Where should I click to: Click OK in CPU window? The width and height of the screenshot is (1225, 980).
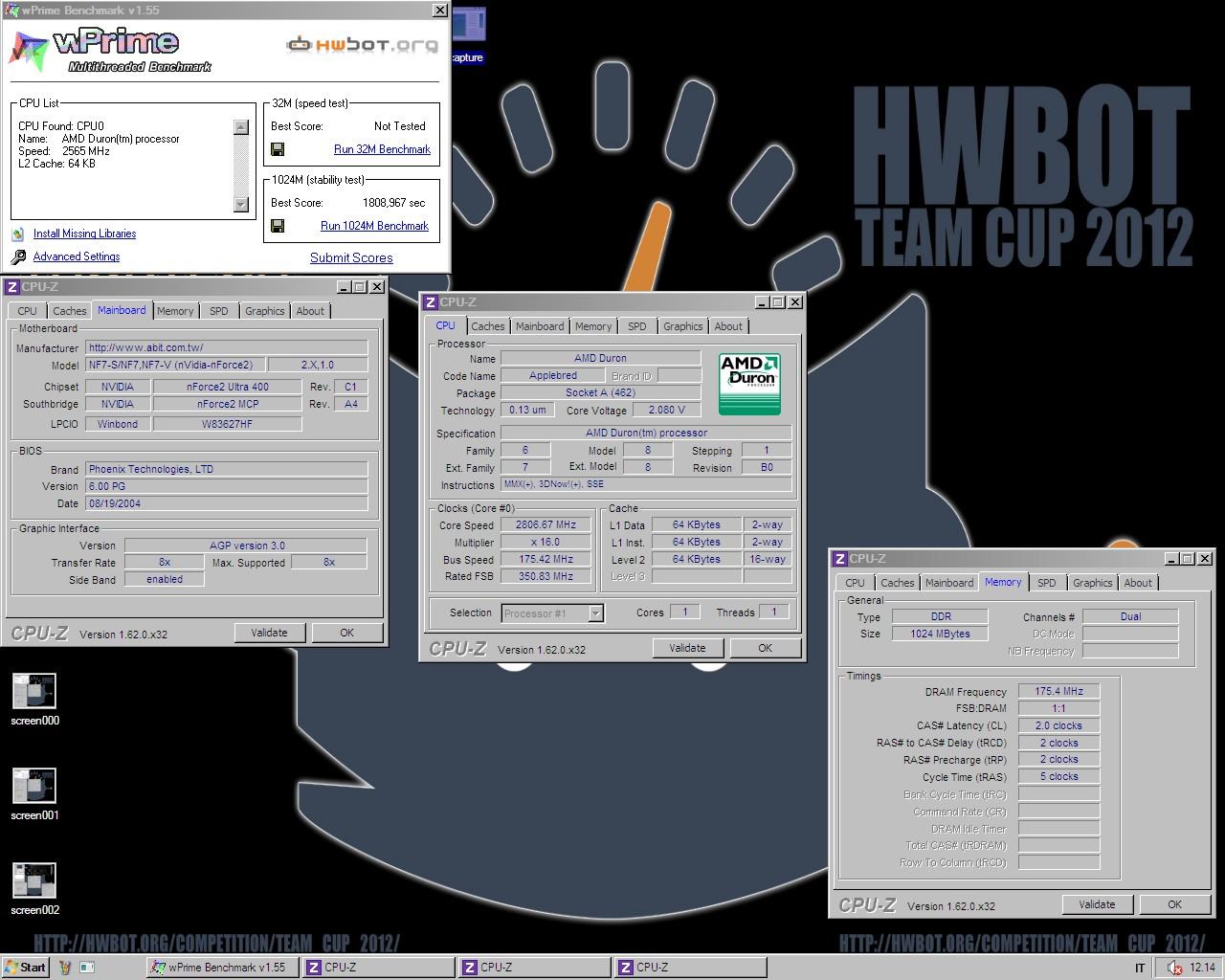[x=766, y=648]
